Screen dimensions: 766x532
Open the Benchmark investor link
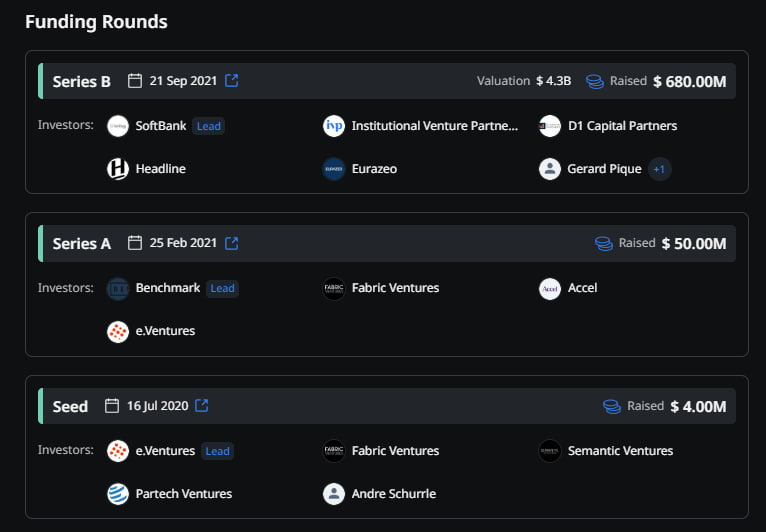168,288
